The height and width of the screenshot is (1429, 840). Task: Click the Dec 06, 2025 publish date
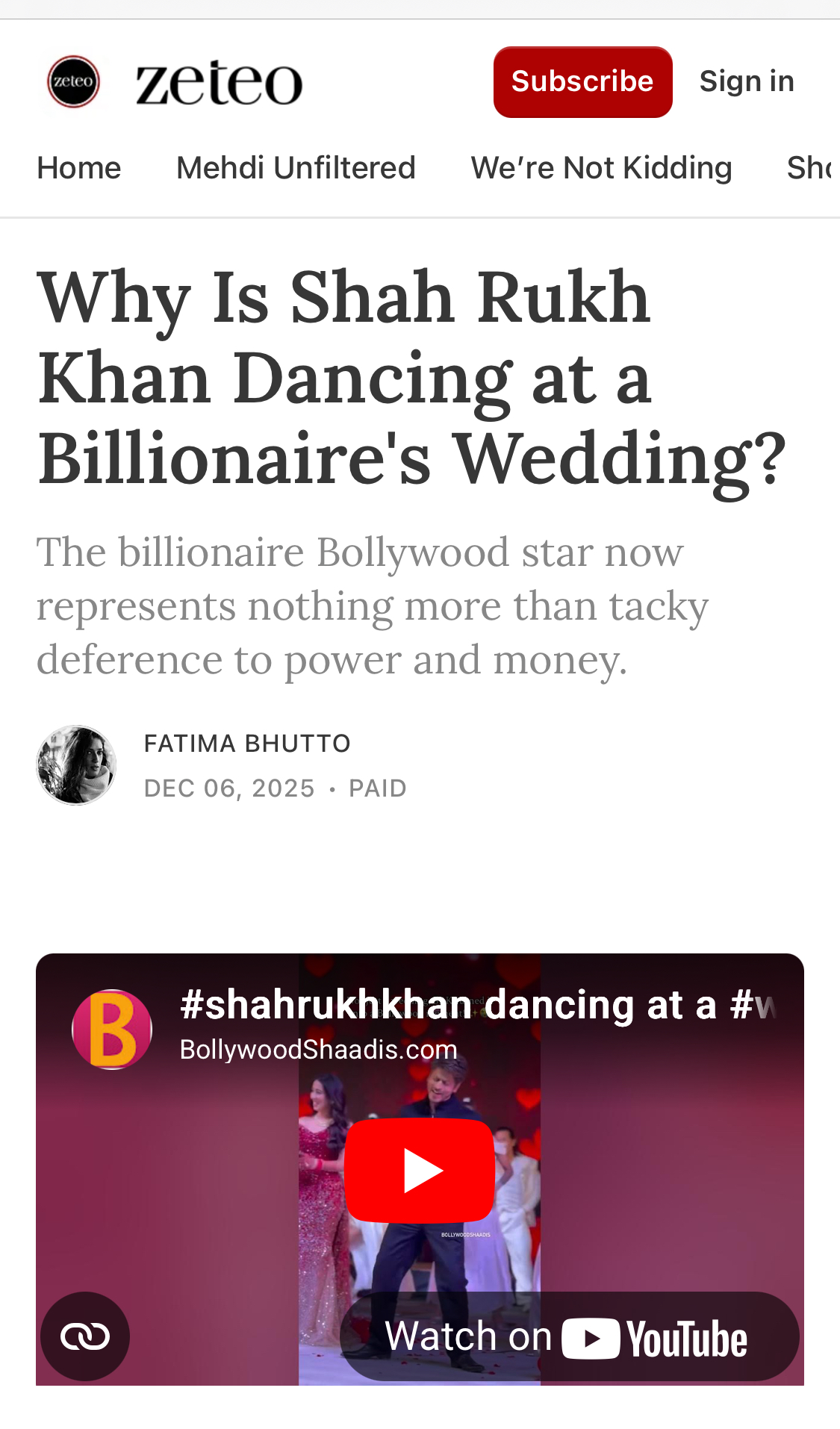click(x=229, y=788)
